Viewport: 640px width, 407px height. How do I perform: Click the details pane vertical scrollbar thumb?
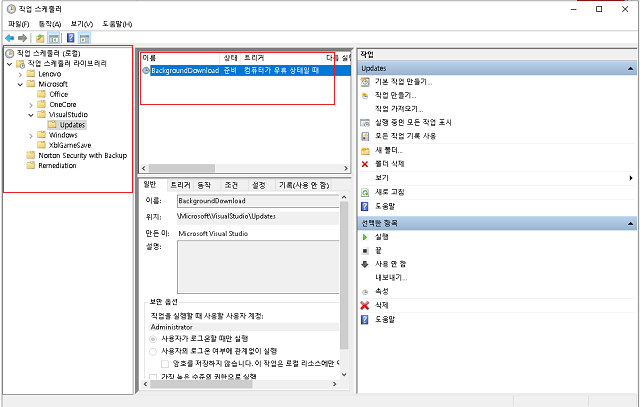[344, 276]
